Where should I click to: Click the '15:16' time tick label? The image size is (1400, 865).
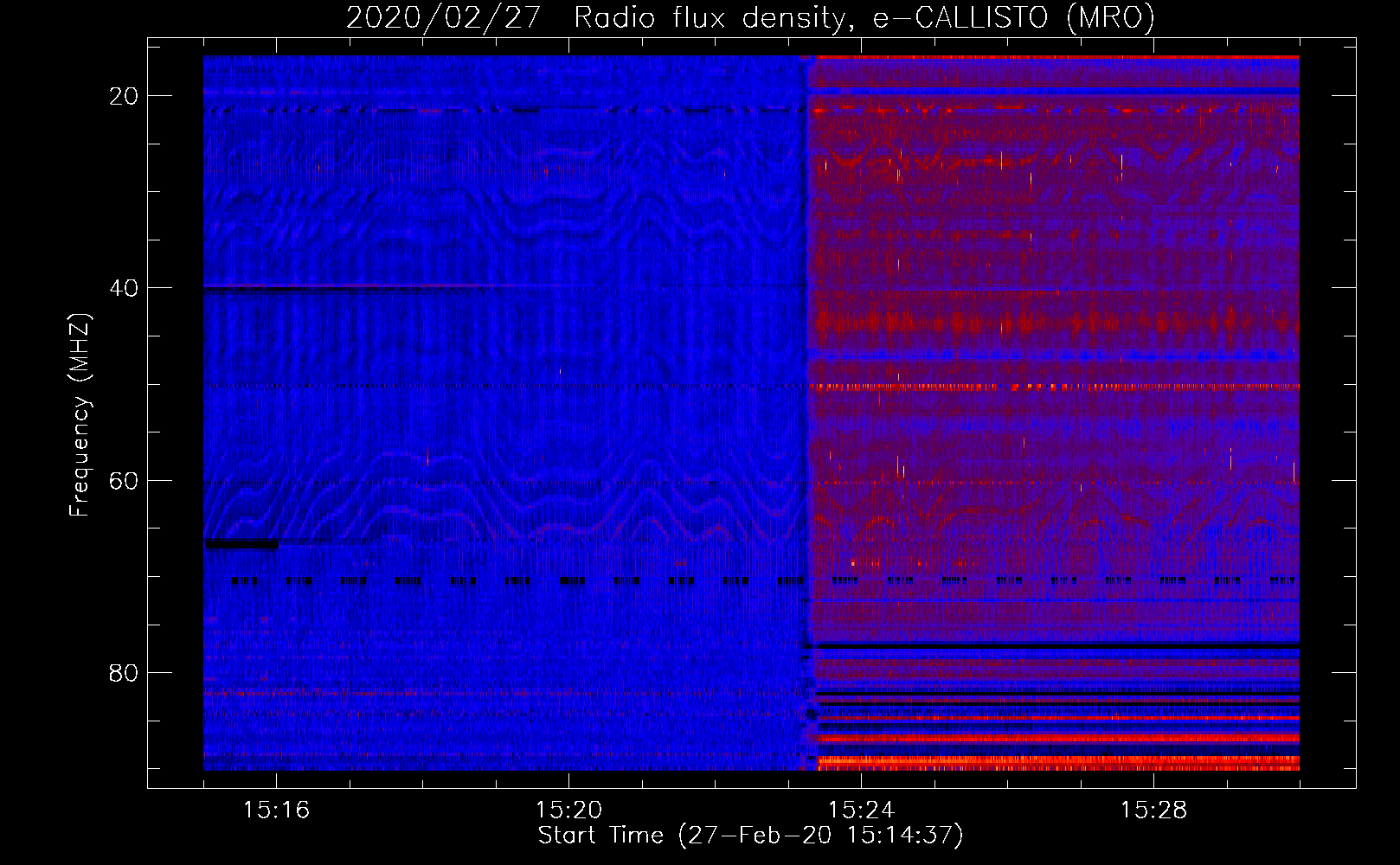point(276,810)
